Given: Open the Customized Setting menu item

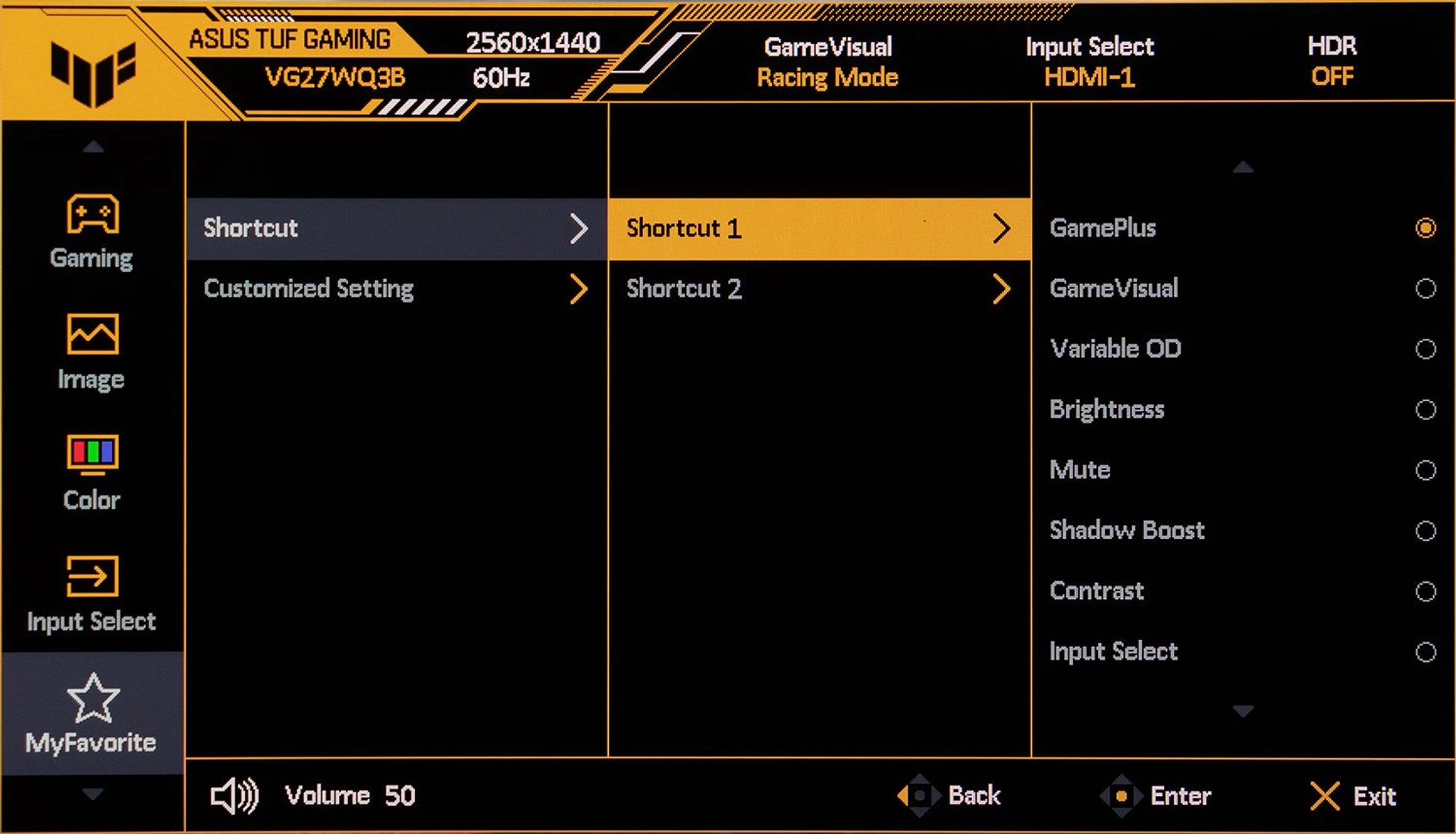Looking at the screenshot, I should (397, 290).
